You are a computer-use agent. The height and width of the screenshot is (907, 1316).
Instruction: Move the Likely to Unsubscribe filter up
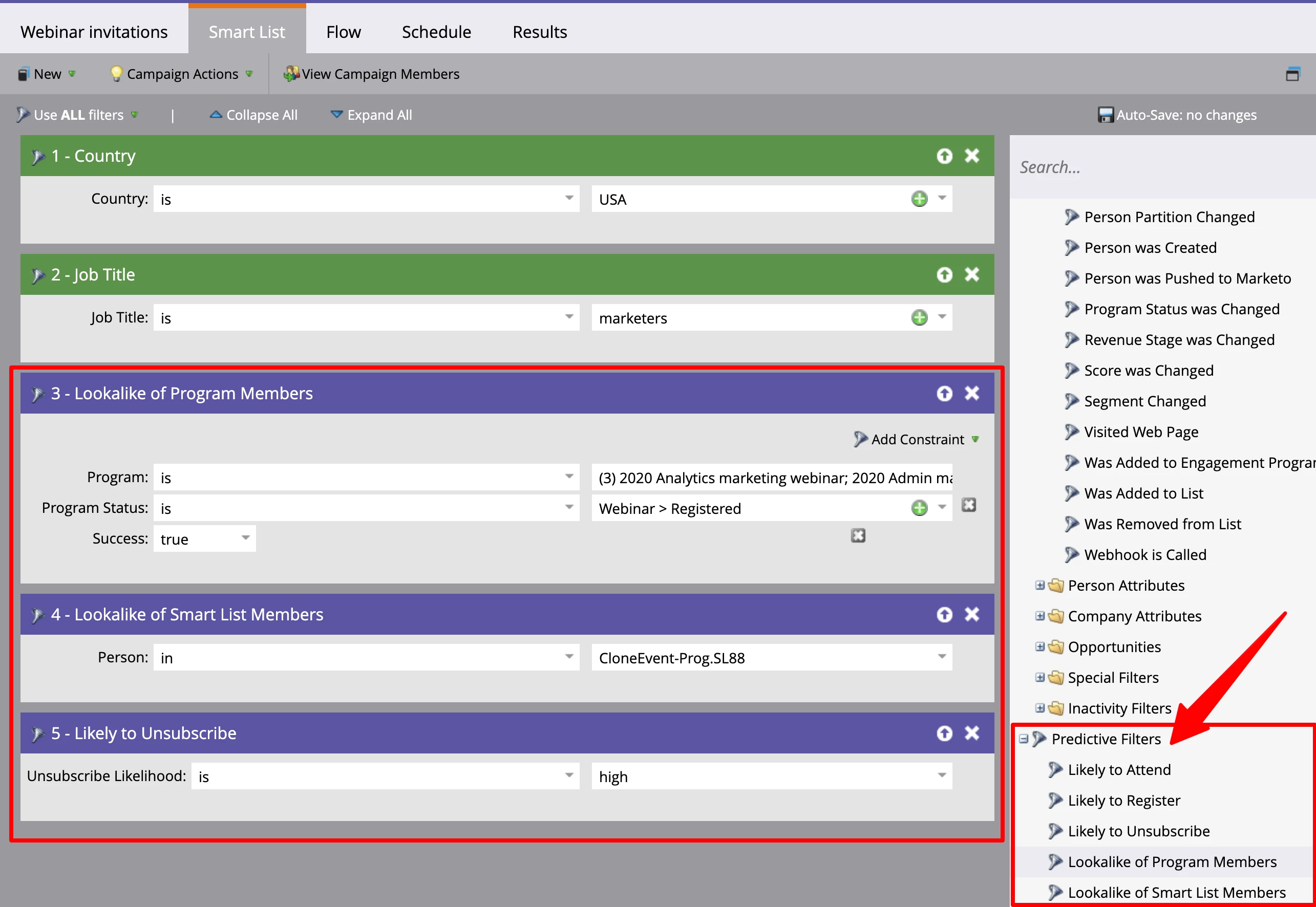(944, 733)
